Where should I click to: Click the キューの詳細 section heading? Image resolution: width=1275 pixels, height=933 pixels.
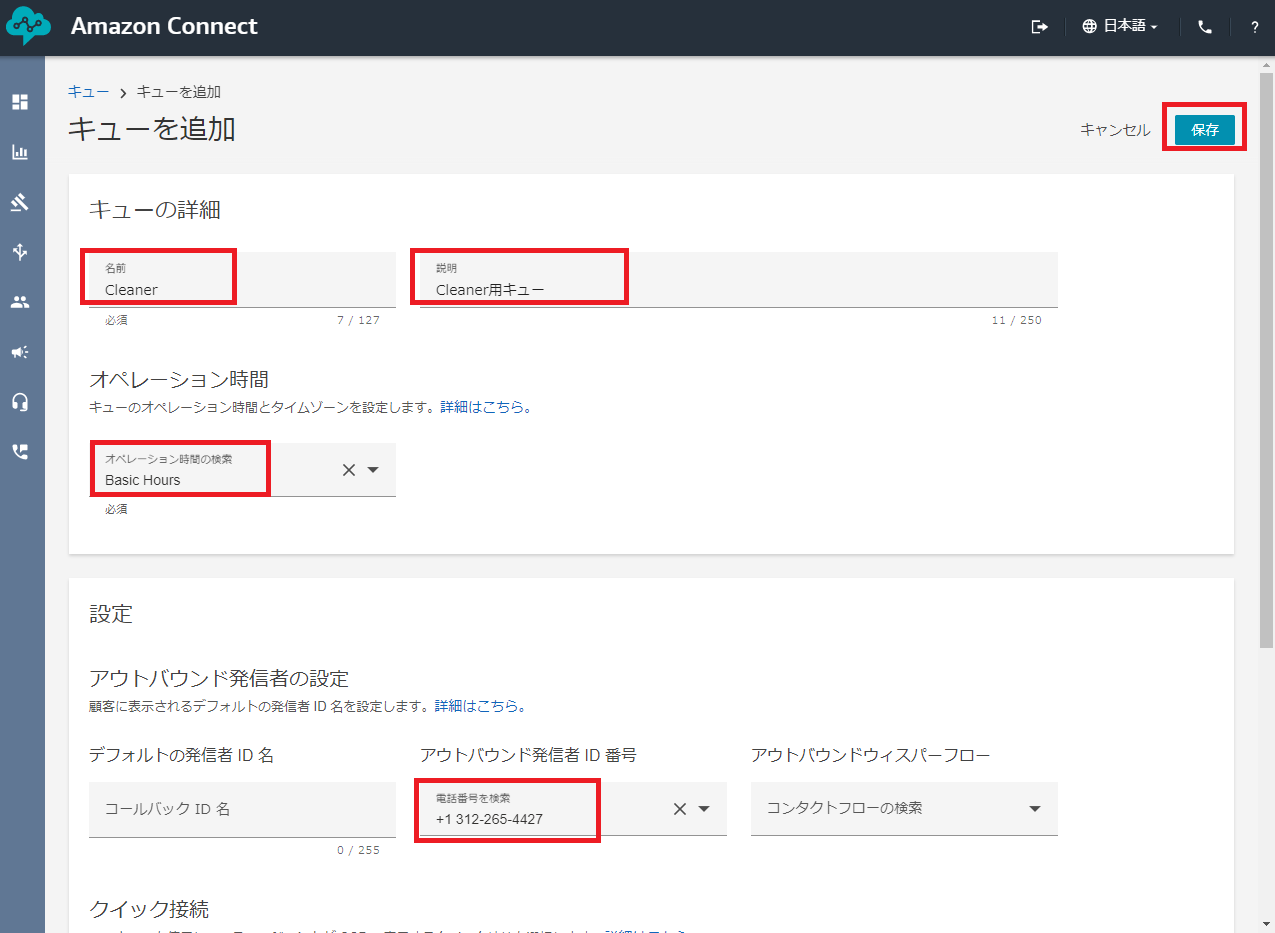pyautogui.click(x=155, y=209)
